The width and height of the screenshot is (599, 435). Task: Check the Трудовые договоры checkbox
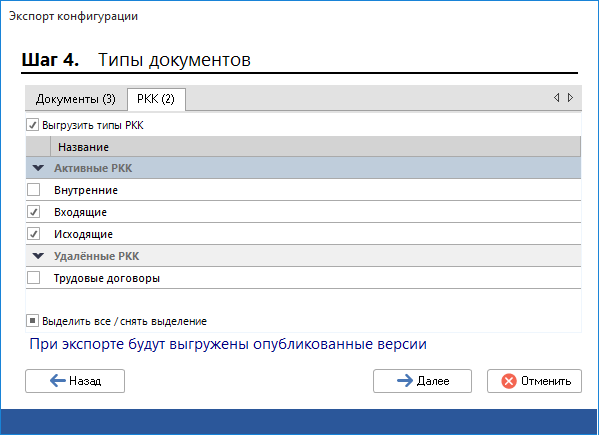pos(34,278)
